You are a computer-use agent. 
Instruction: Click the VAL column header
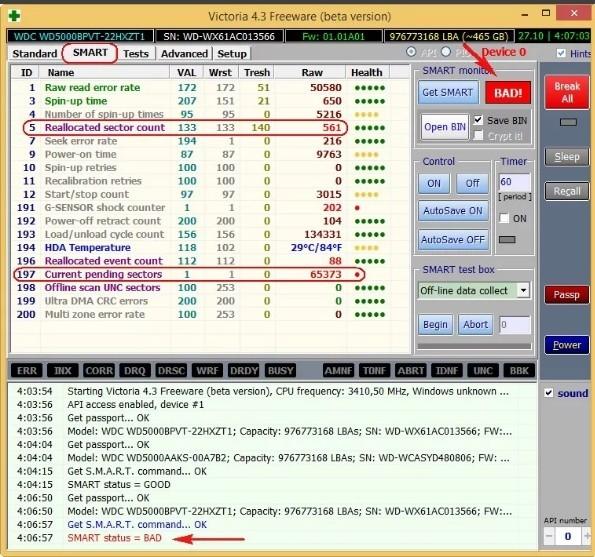click(x=186, y=72)
